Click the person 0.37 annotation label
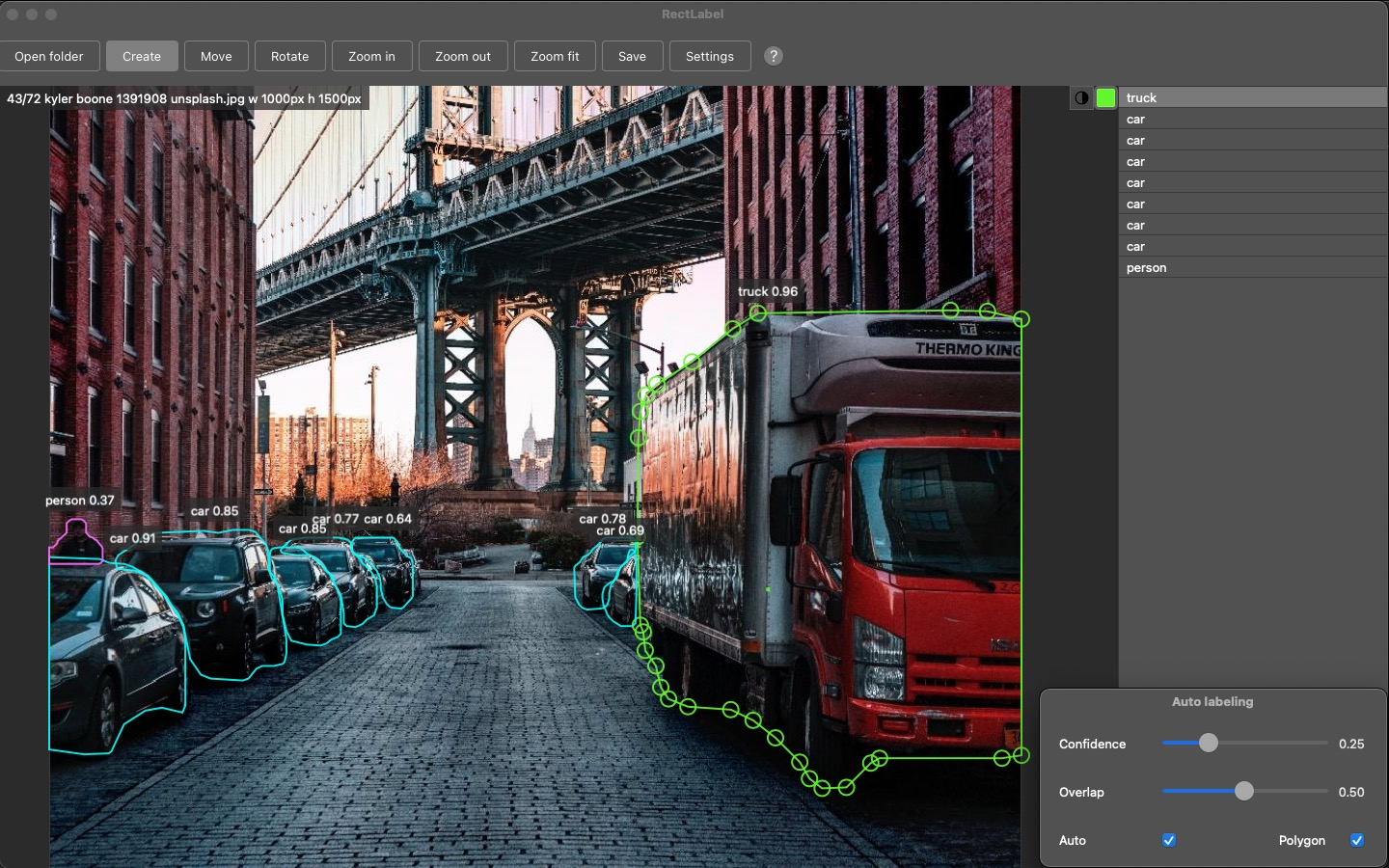 80,501
